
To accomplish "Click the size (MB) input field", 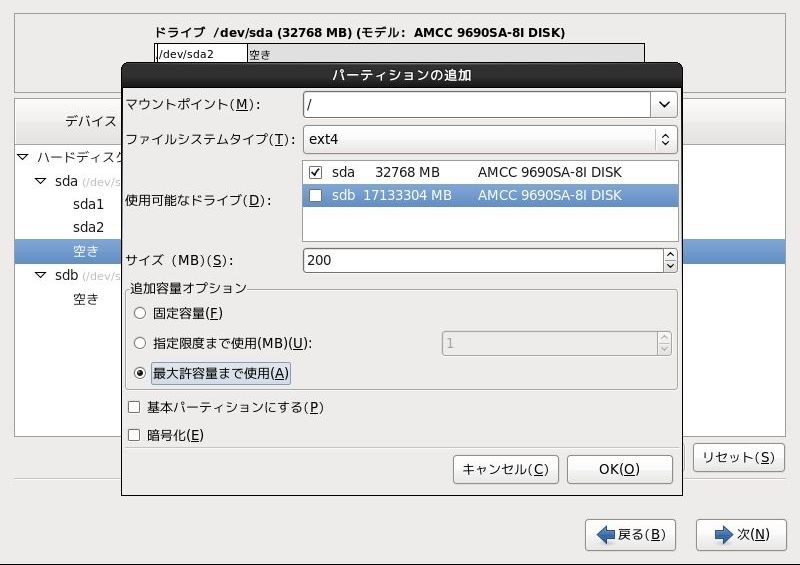I will click(x=483, y=260).
